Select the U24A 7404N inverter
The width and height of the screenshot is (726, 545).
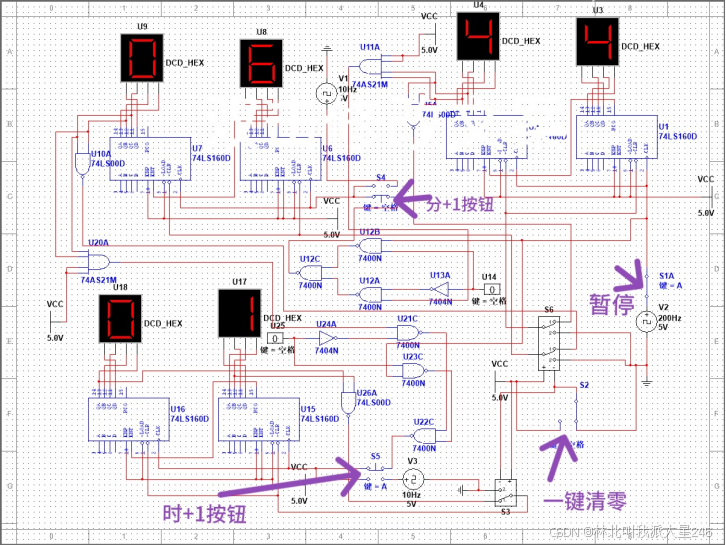(x=327, y=338)
